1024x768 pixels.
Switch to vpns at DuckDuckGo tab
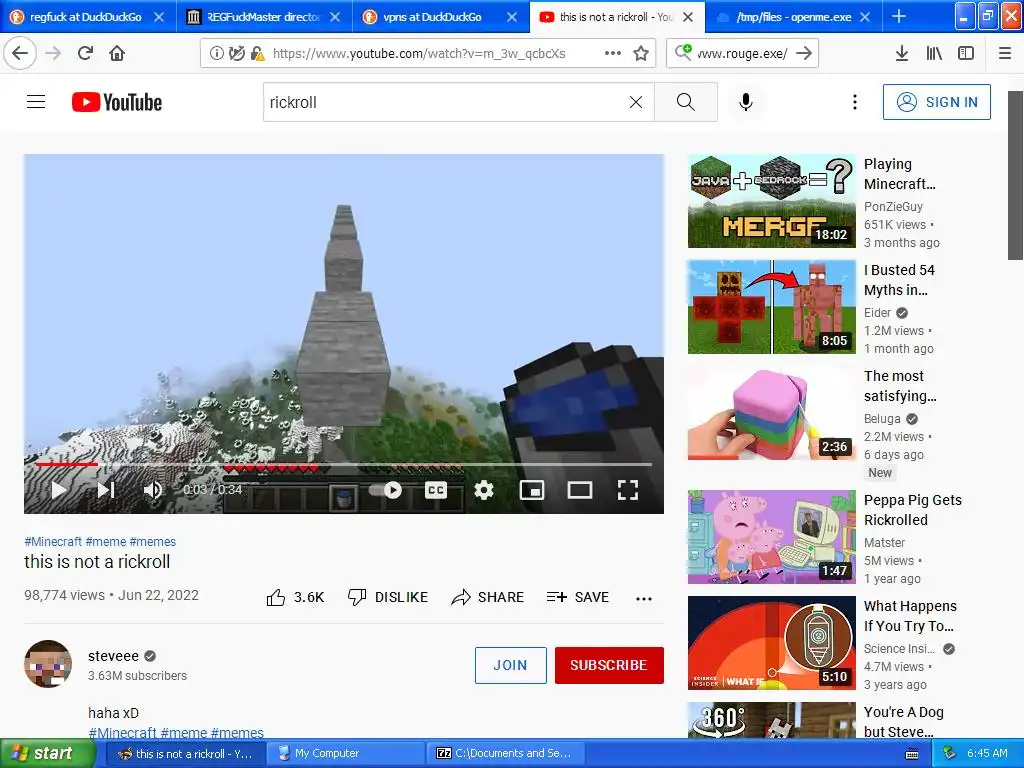pos(431,17)
